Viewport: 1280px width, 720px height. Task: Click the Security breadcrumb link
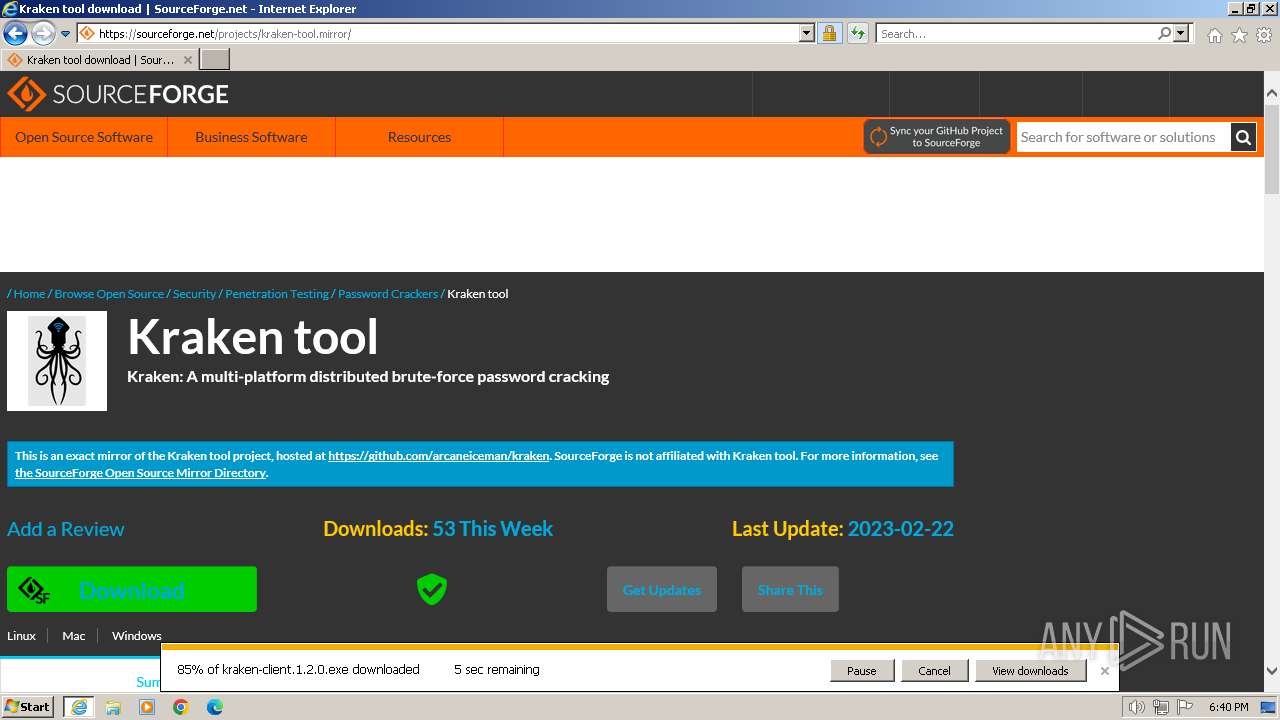pos(194,293)
